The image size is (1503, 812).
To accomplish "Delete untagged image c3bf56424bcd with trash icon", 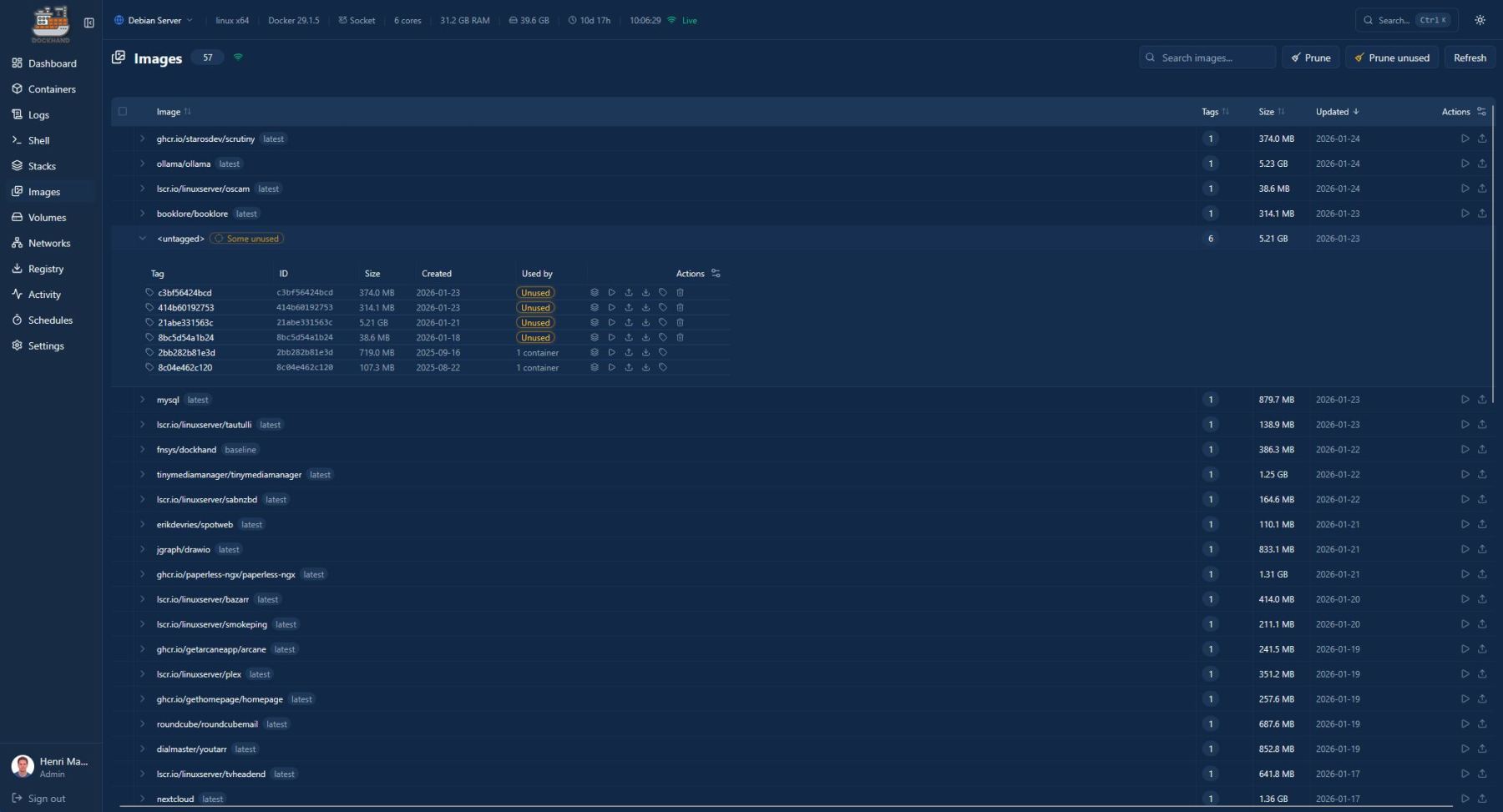I will click(x=680, y=293).
